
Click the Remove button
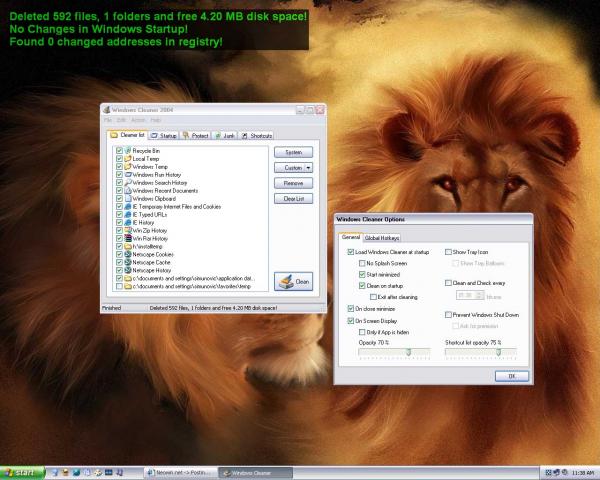click(293, 183)
